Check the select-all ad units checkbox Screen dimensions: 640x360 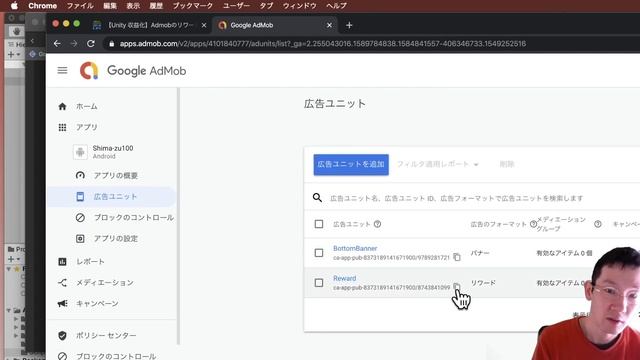(319, 224)
